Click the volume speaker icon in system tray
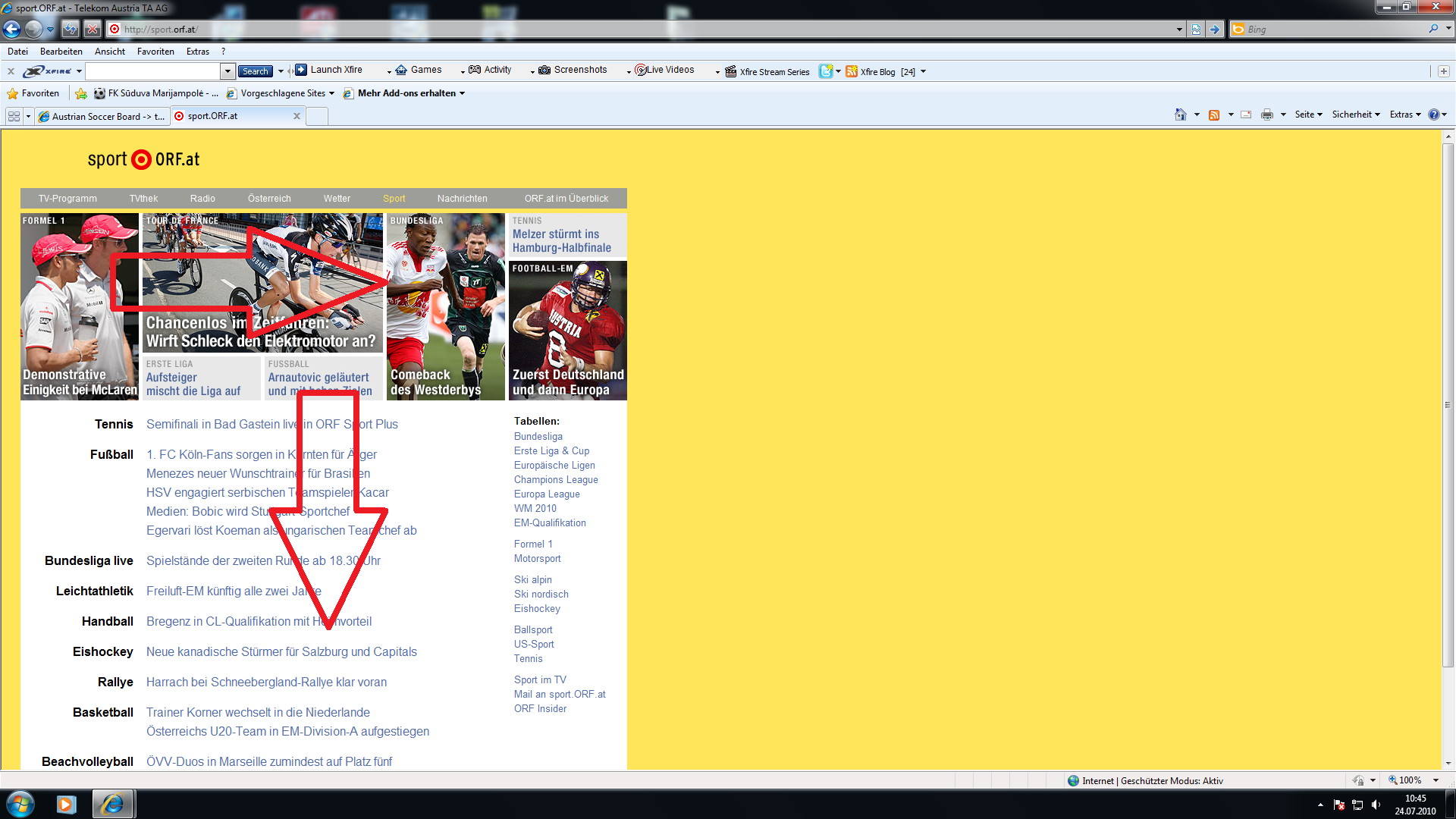This screenshot has width=1456, height=819. pos(1376,805)
